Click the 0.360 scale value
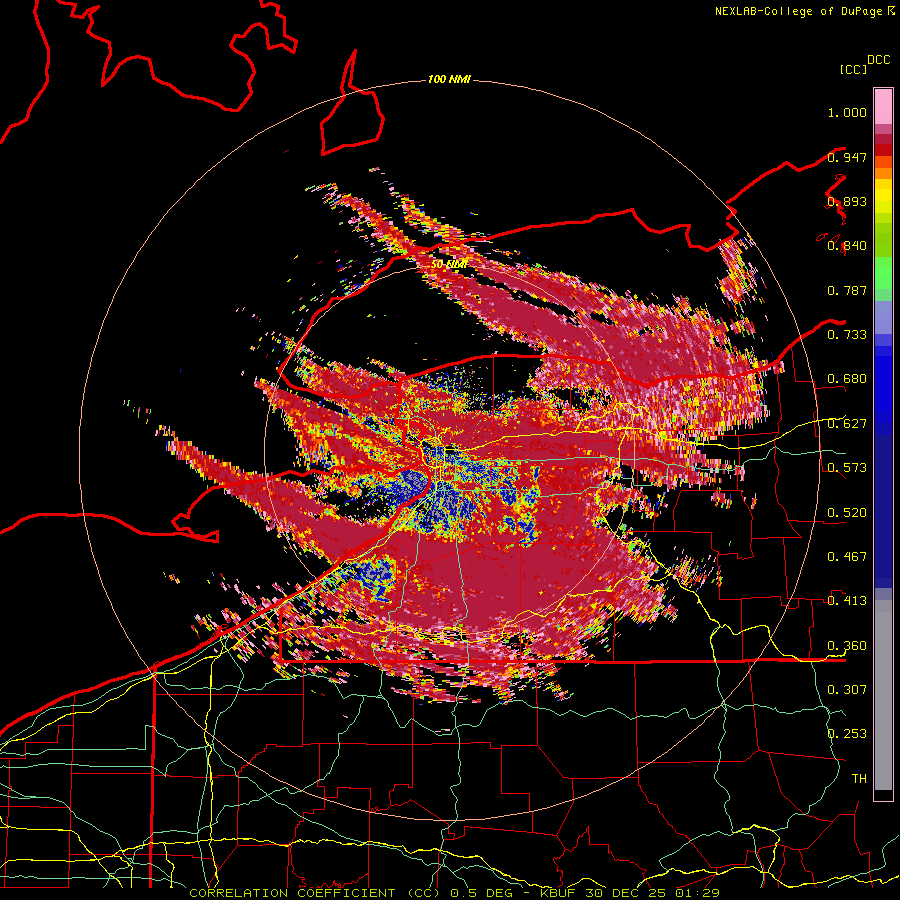The image size is (900, 900). point(847,646)
